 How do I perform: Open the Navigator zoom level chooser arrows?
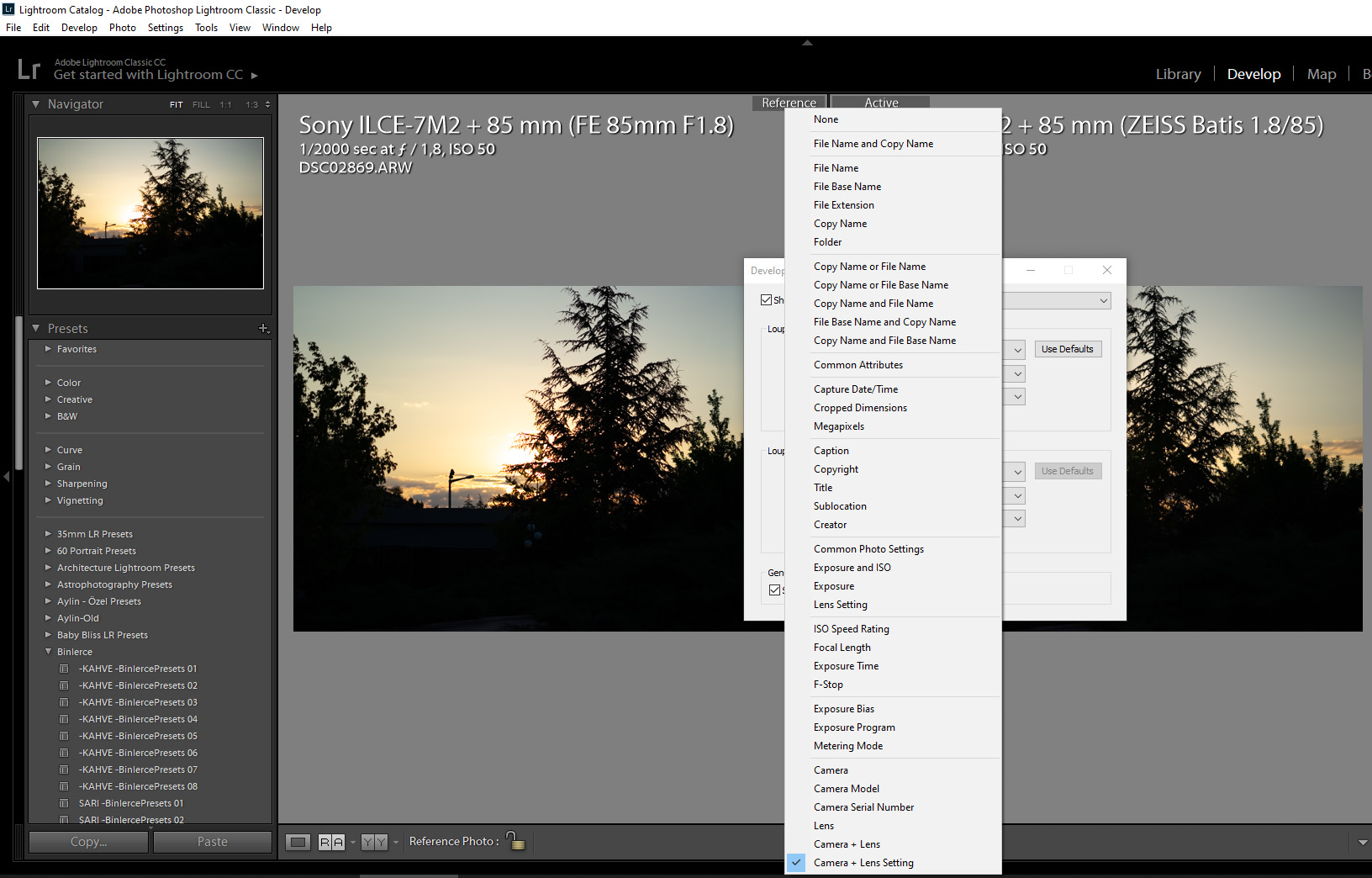(267, 104)
